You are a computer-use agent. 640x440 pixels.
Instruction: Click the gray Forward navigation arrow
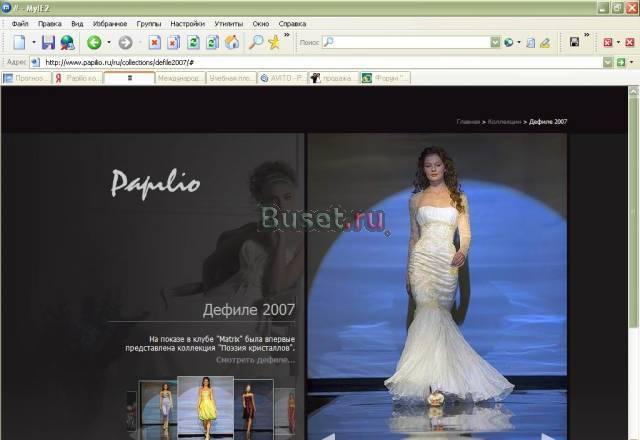pyautogui.click(x=125, y=42)
